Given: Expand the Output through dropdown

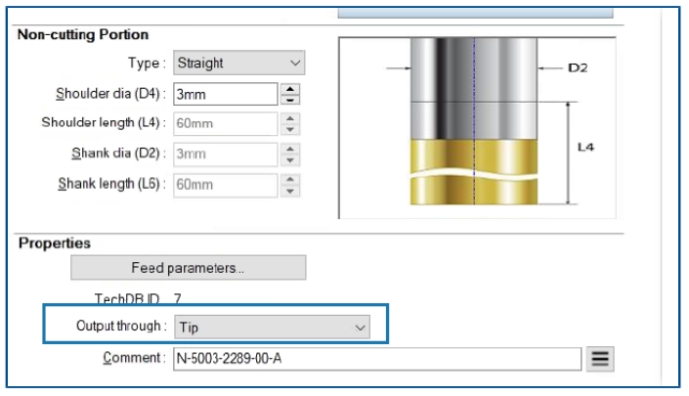Looking at the screenshot, I should point(272,327).
